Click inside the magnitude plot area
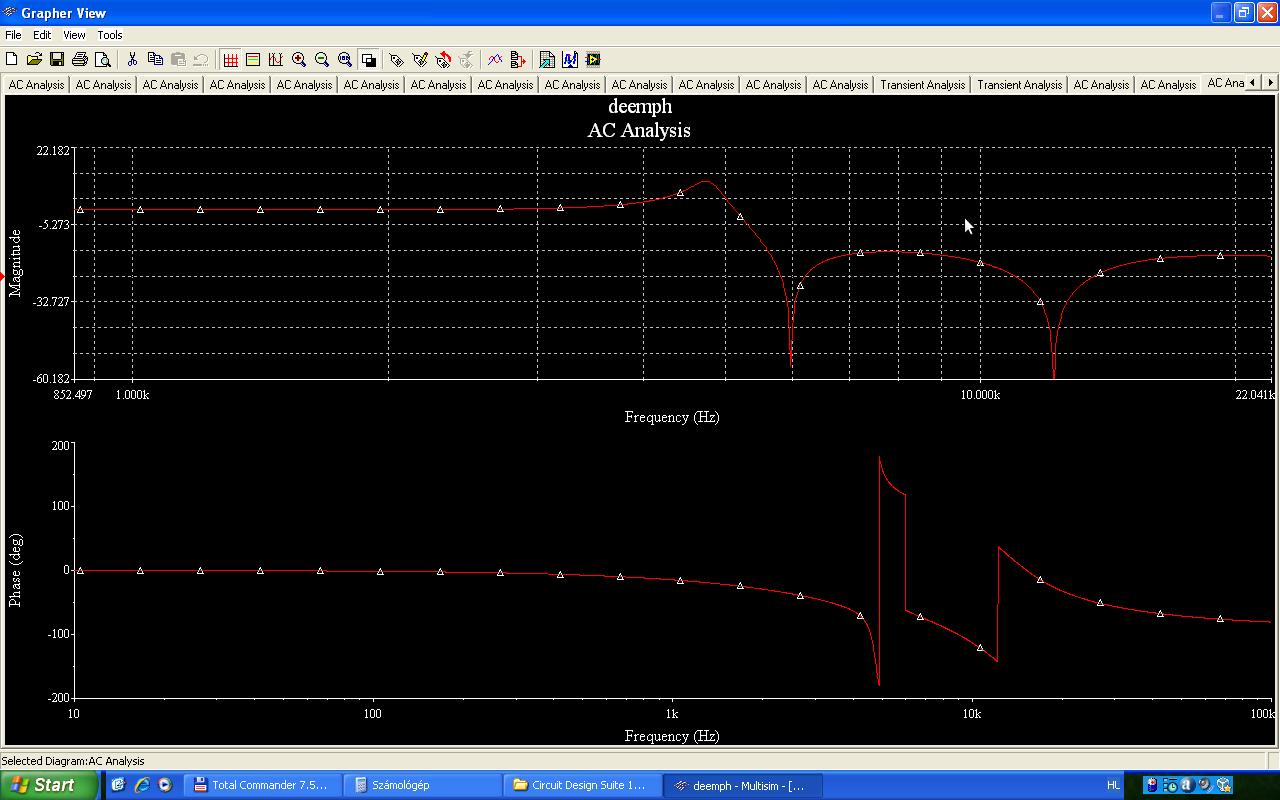This screenshot has width=1280, height=800. [672, 263]
